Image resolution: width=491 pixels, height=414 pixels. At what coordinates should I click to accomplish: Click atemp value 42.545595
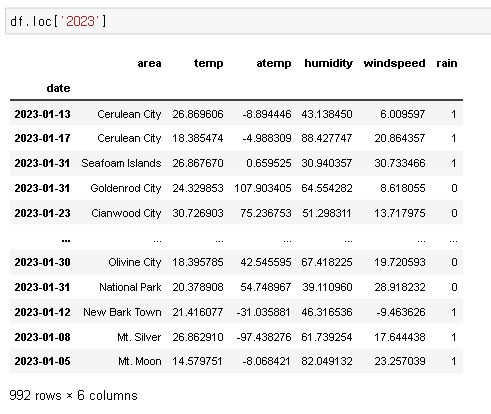click(266, 262)
